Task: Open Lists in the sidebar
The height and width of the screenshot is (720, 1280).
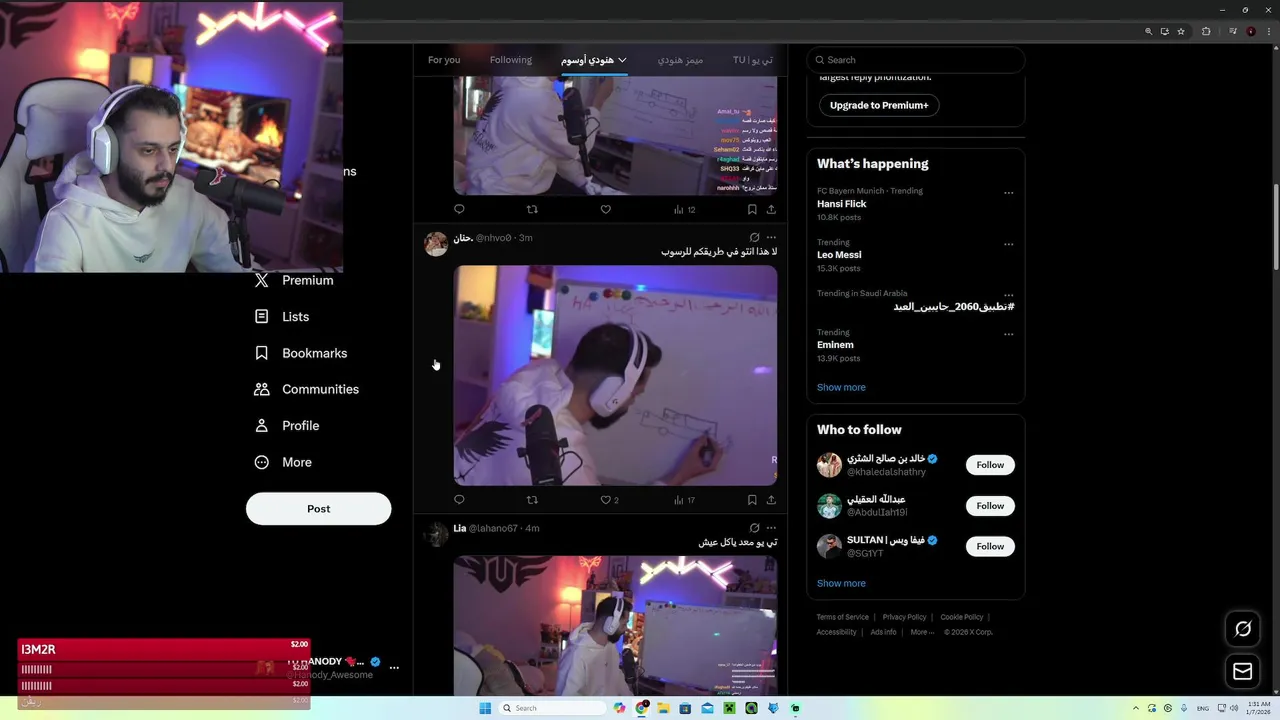Action: (282, 316)
